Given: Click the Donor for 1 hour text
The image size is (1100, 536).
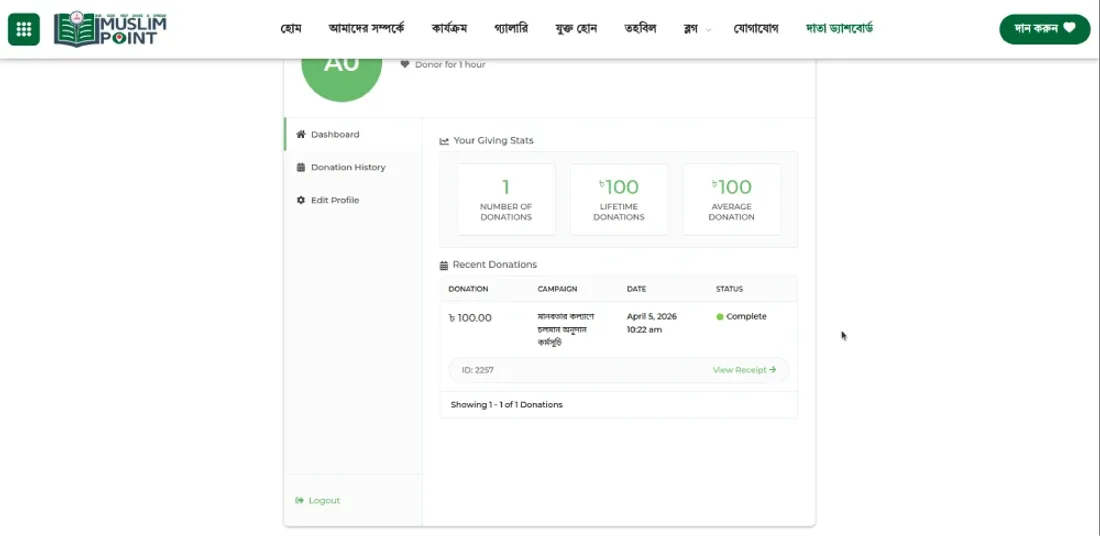Looking at the screenshot, I should 450,65.
